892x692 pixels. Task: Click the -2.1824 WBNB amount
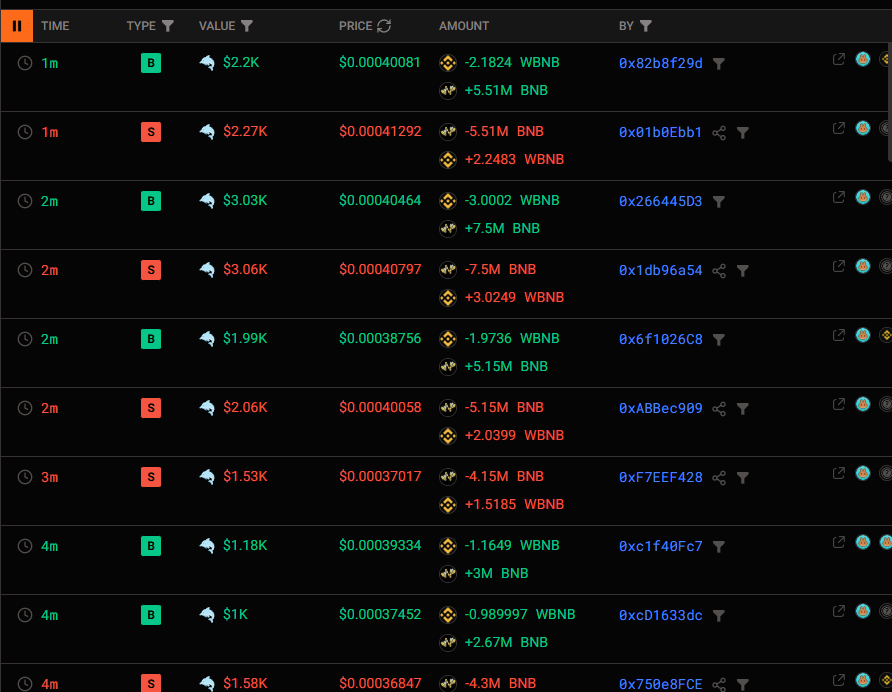point(512,62)
